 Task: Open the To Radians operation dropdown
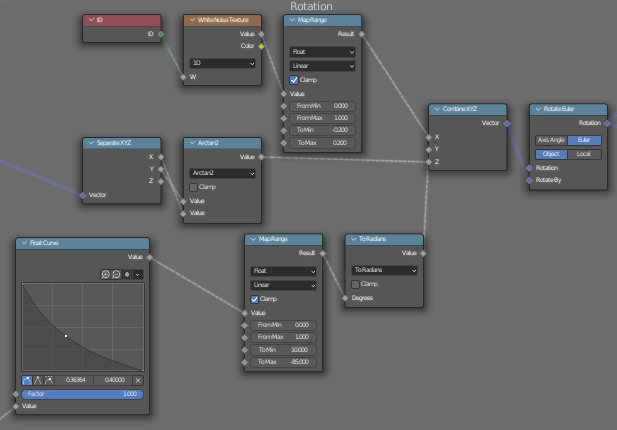384,270
